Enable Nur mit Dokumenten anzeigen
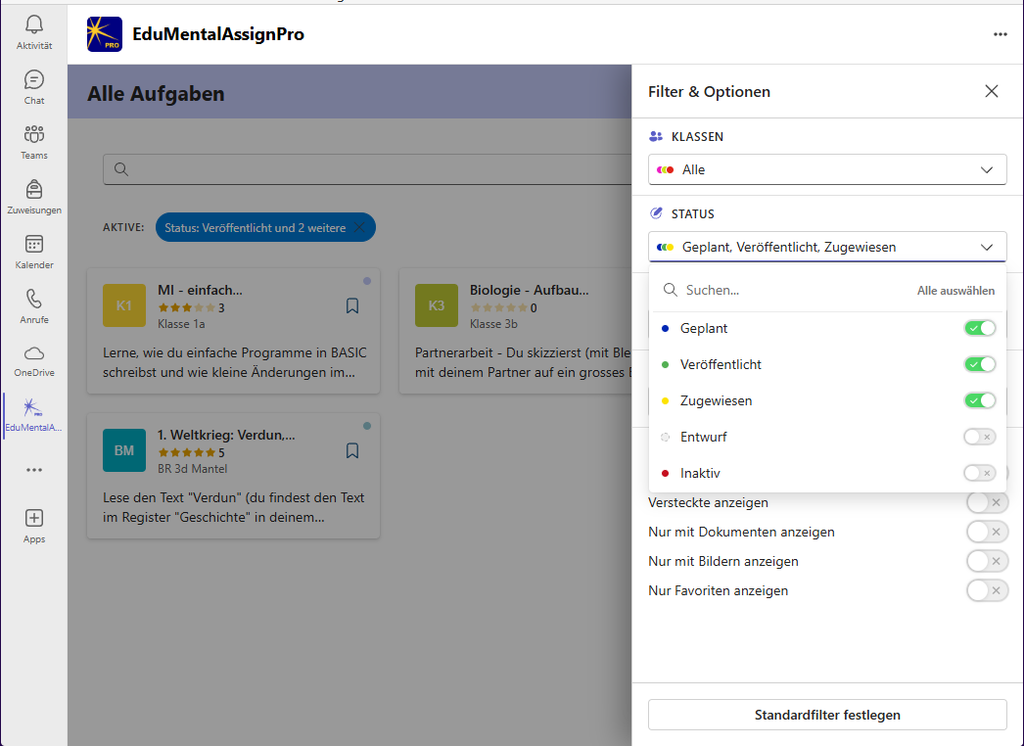The width and height of the screenshot is (1024, 746). (987, 532)
